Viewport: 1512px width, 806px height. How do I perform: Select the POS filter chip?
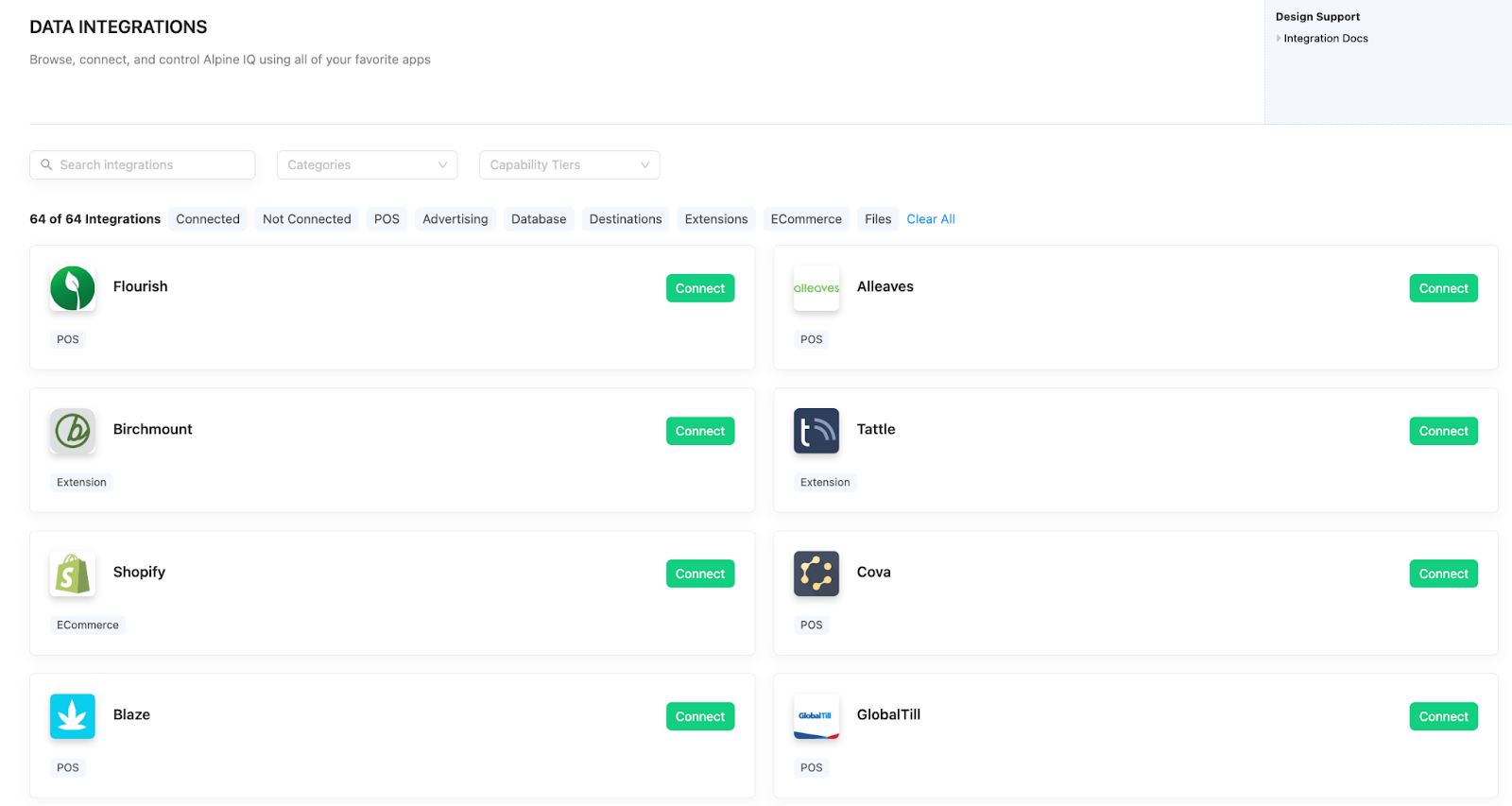387,219
